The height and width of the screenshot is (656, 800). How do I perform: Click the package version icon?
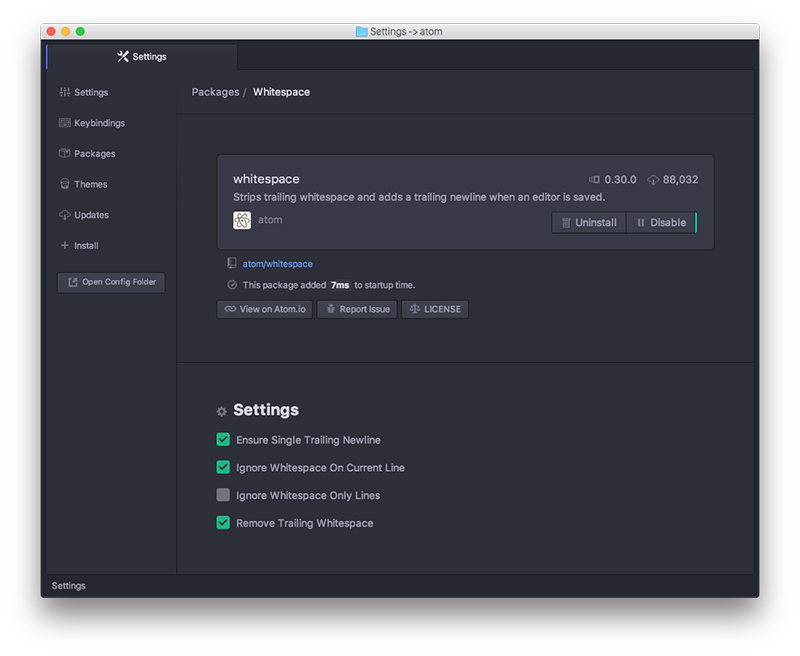tap(593, 180)
